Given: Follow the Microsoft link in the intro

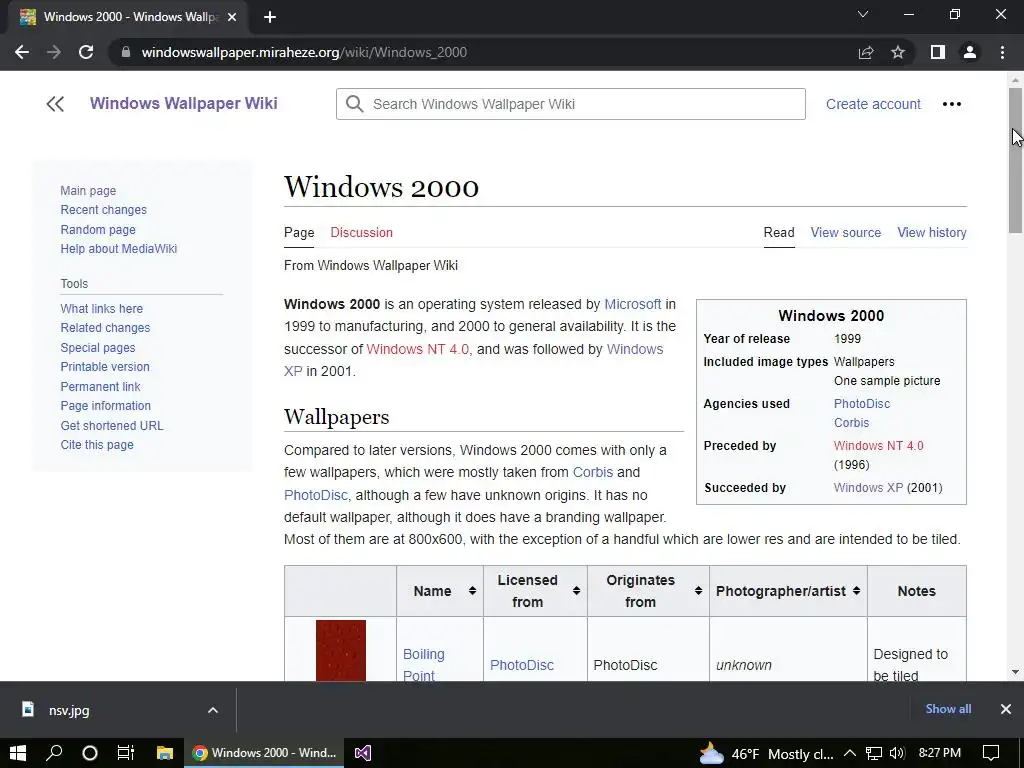Looking at the screenshot, I should tap(632, 304).
